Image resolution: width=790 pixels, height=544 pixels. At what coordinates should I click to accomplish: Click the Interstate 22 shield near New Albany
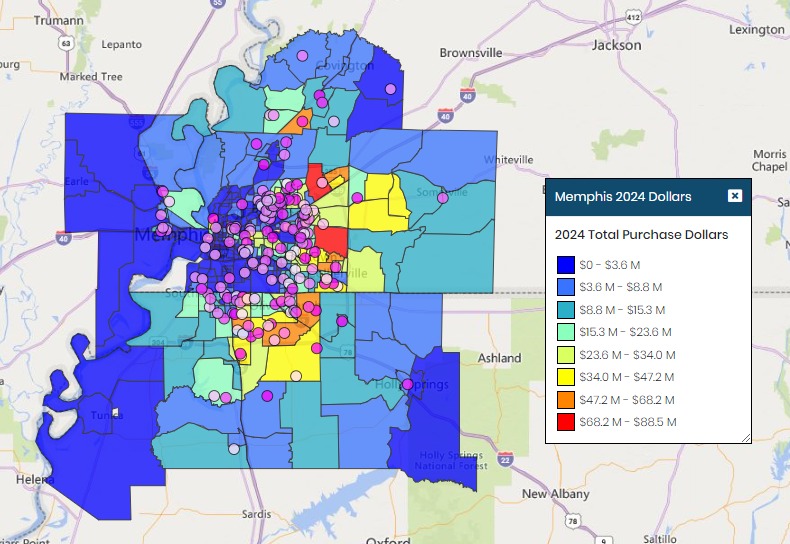pos(505,459)
